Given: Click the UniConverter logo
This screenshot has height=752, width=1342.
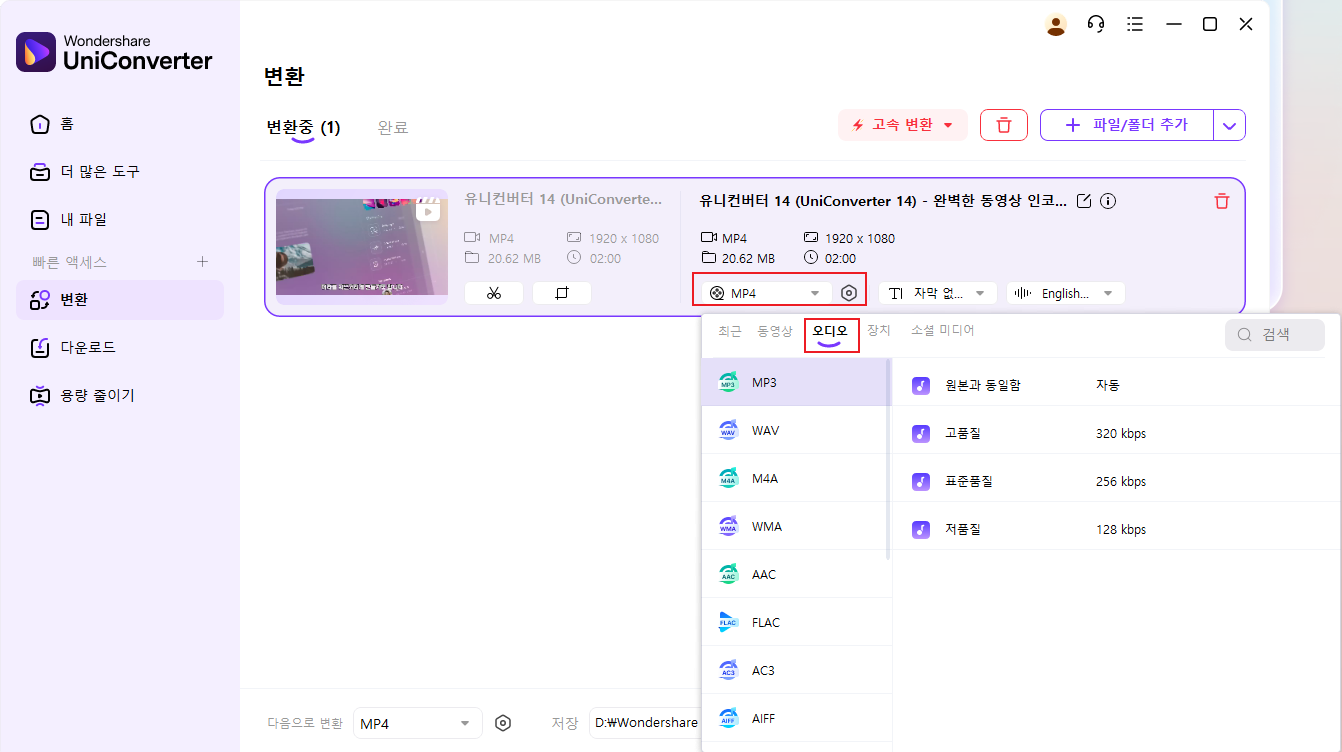Looking at the screenshot, I should point(114,52).
